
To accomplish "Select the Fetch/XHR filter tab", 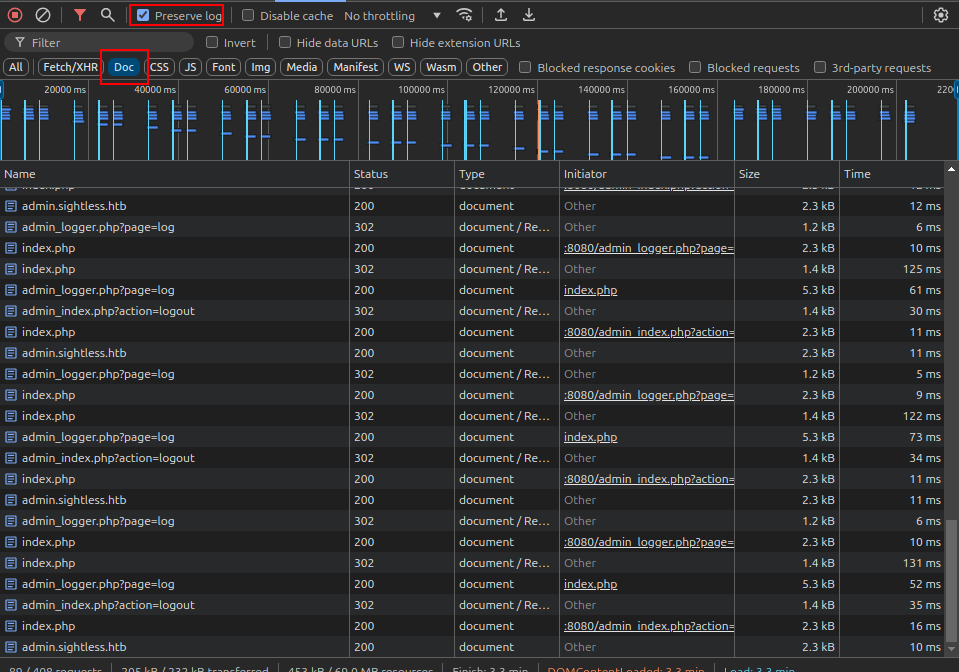I will 69,67.
